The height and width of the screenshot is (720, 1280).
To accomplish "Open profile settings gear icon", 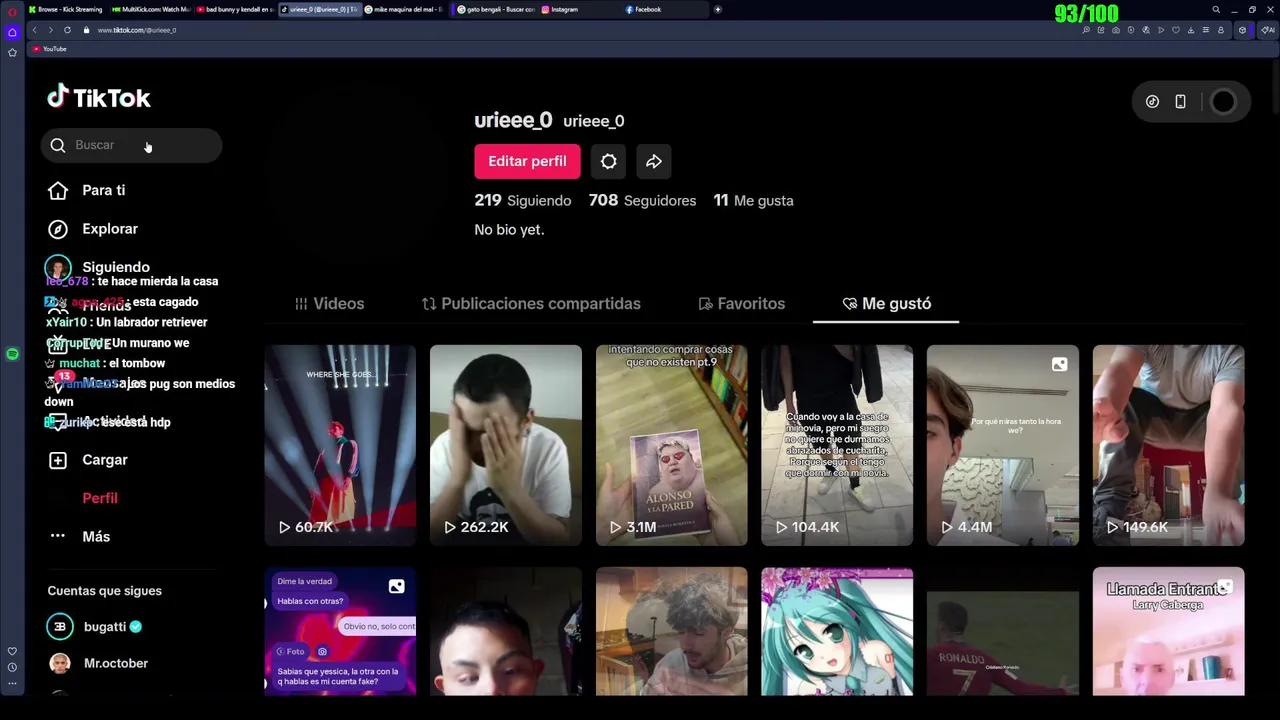I will 608,161.
